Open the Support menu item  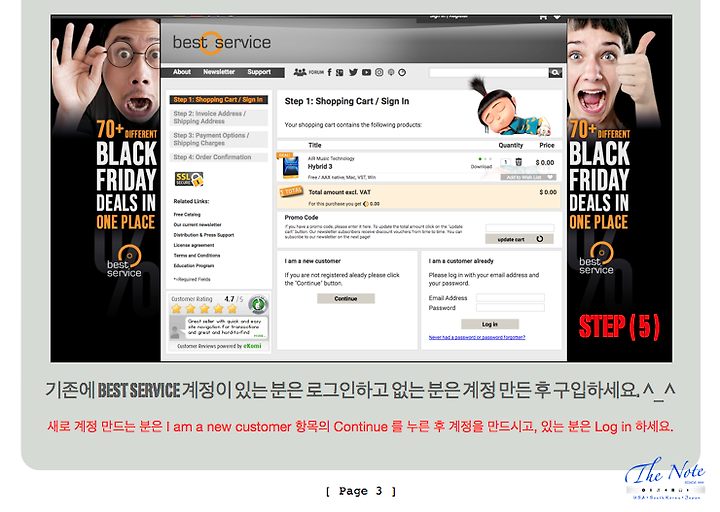click(259, 72)
